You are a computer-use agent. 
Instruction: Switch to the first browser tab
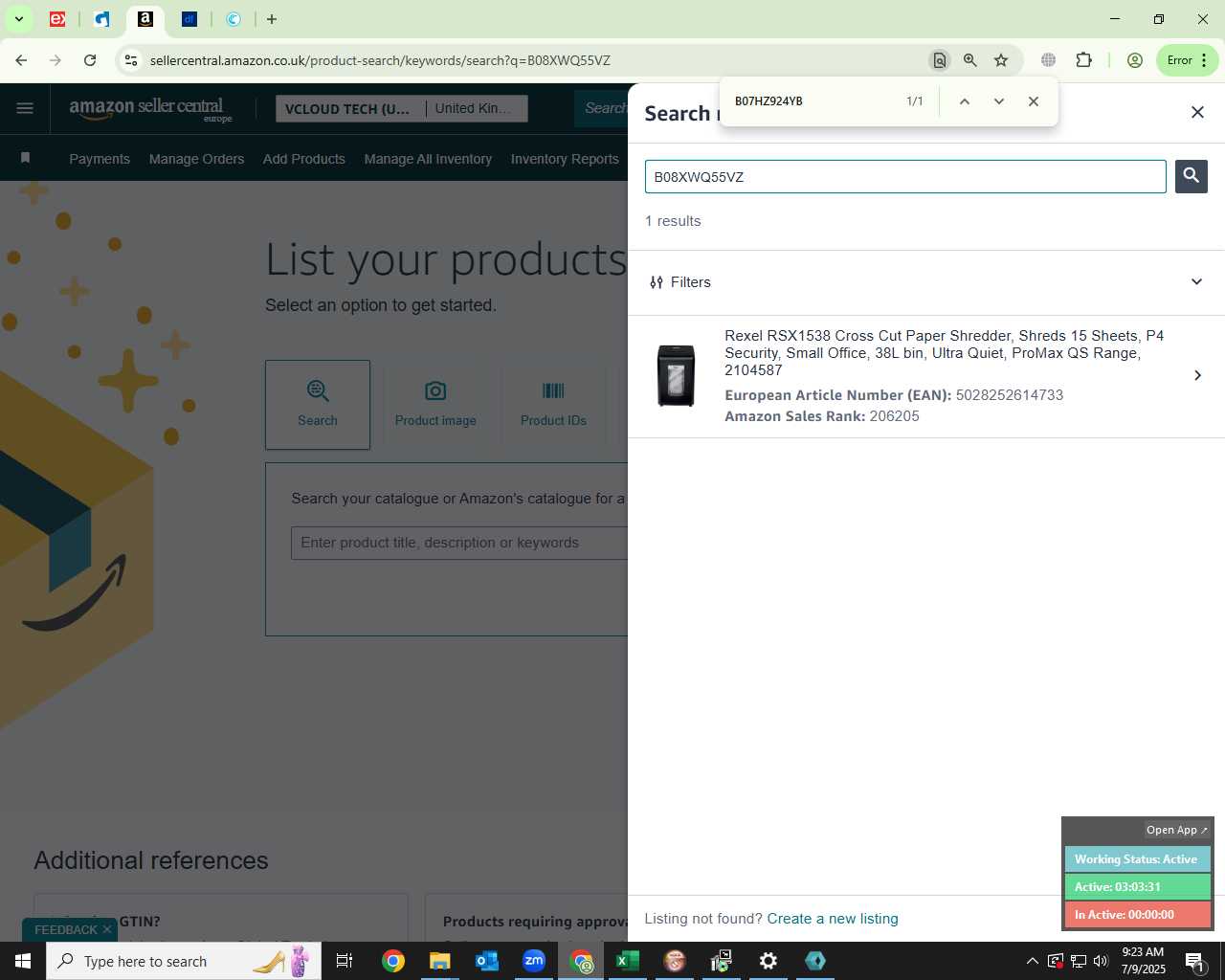[x=57, y=19]
